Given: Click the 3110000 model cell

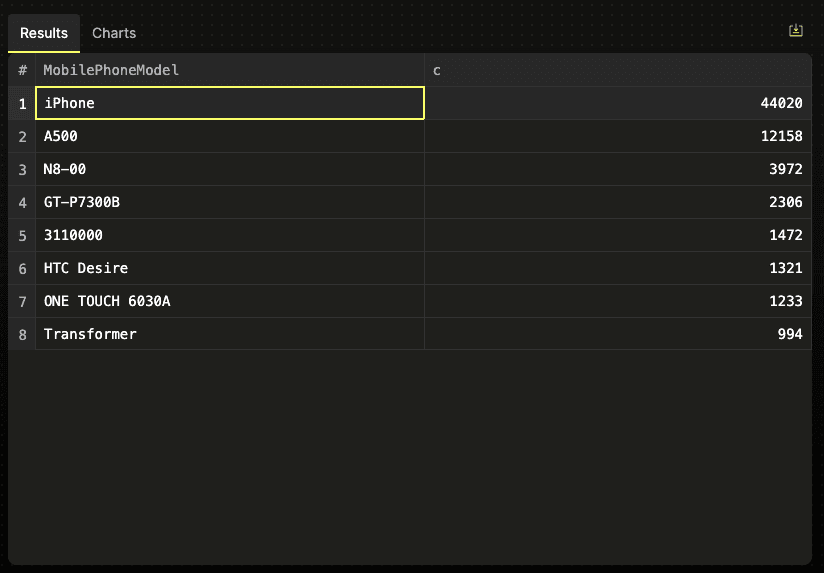Looking at the screenshot, I should tap(229, 235).
